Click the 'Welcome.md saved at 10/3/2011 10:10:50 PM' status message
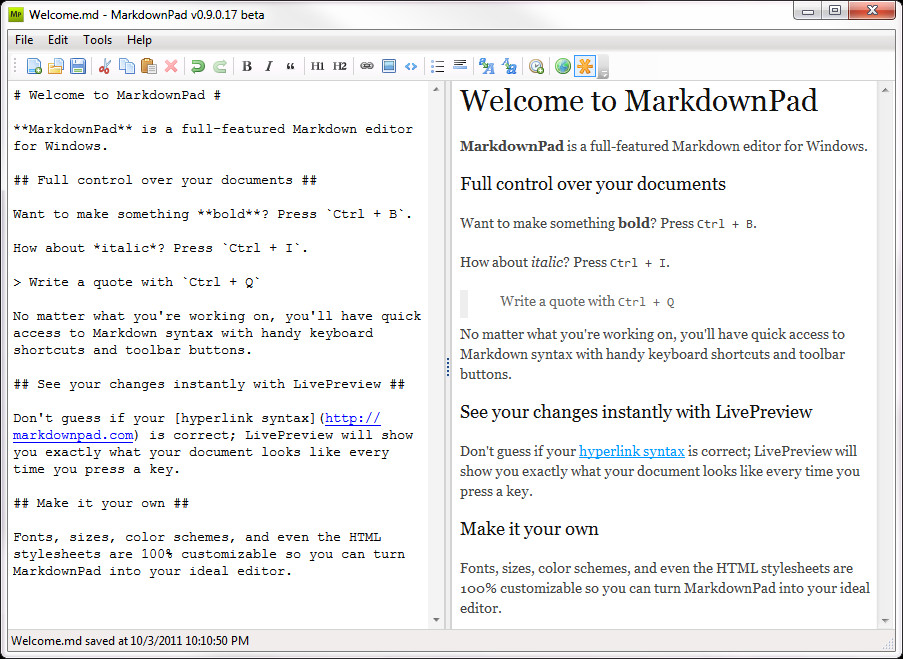The height and width of the screenshot is (659, 903). (x=130, y=641)
